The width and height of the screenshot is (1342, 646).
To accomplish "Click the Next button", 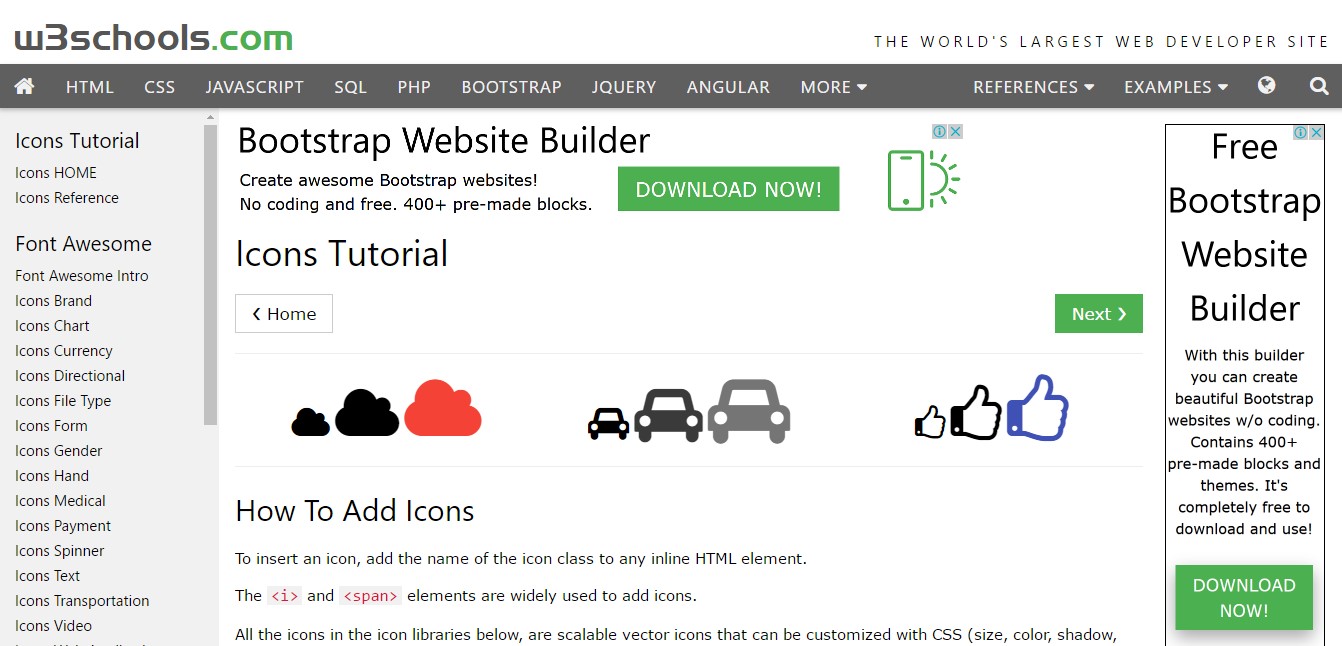I will tap(1098, 313).
